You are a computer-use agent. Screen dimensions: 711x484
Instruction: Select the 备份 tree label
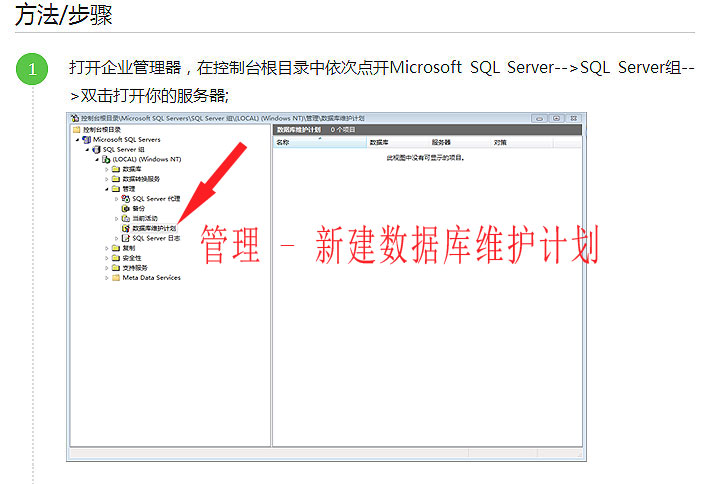tap(138, 209)
